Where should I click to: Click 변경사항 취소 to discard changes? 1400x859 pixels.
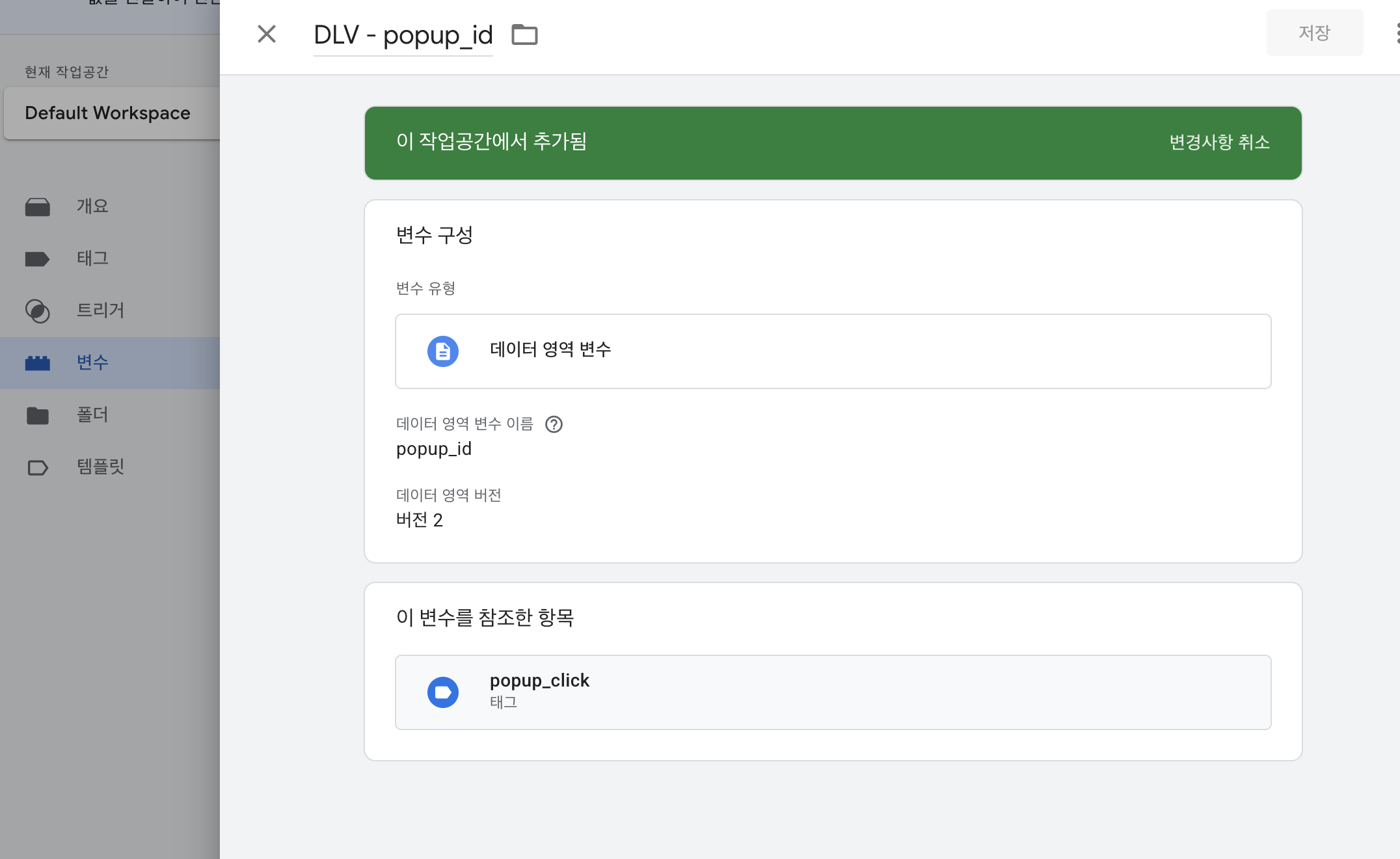click(x=1219, y=142)
